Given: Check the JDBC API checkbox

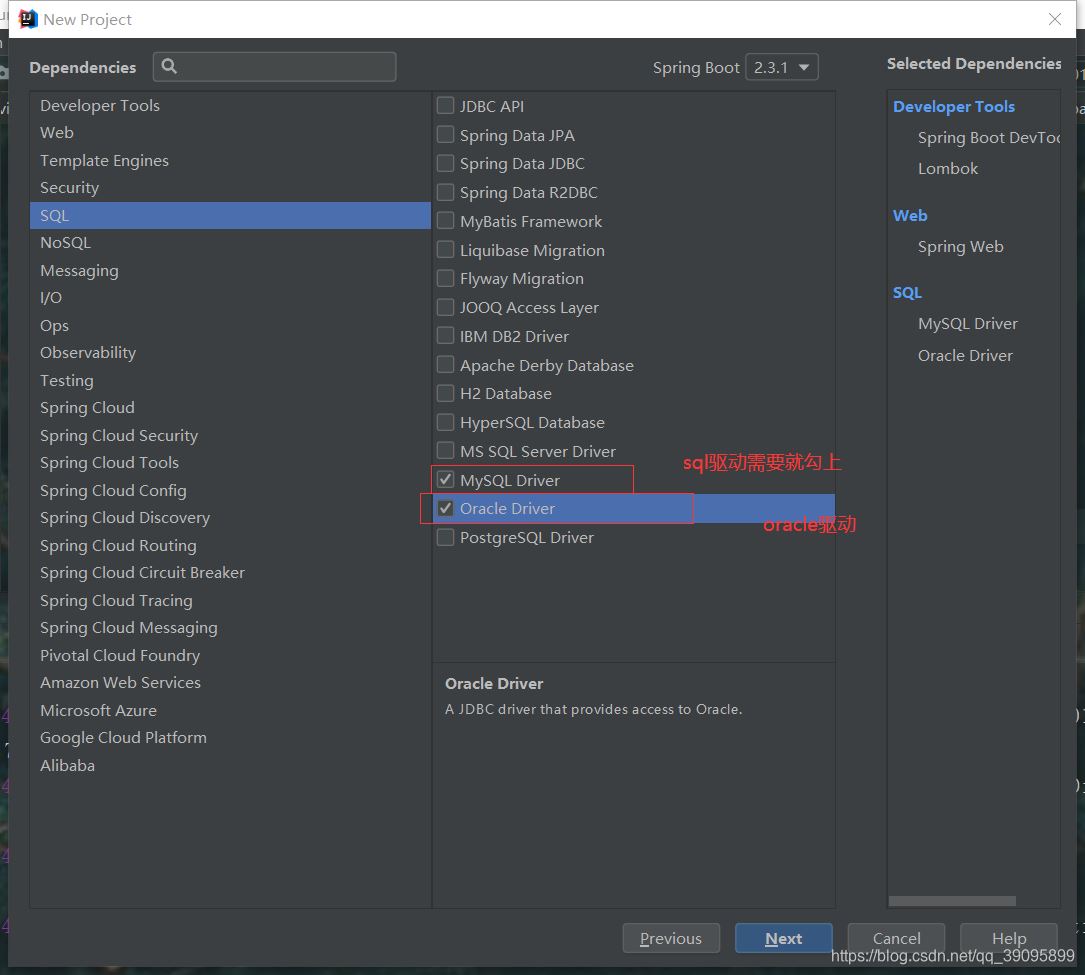Looking at the screenshot, I should click(x=446, y=106).
